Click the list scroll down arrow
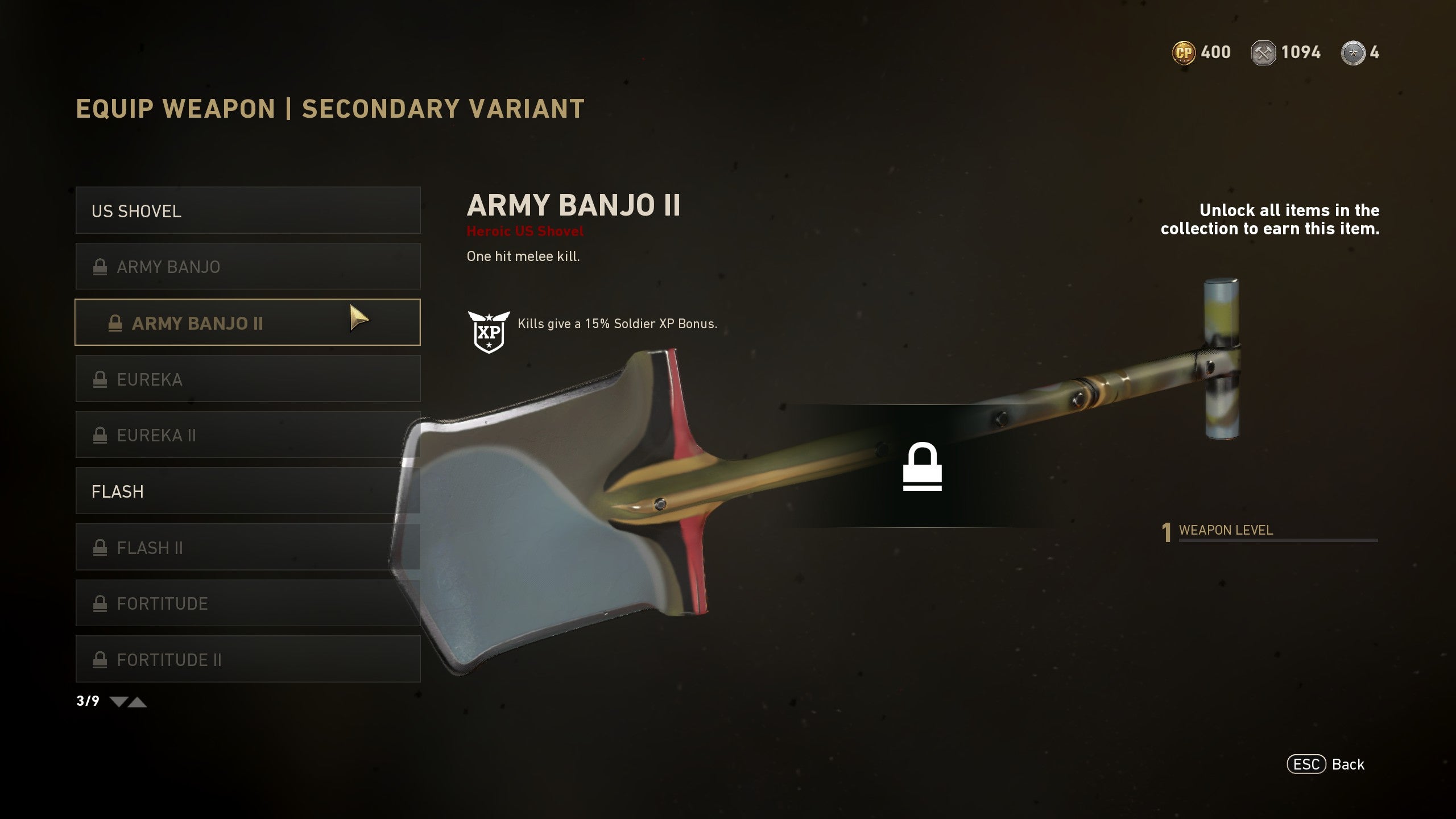 [x=118, y=702]
